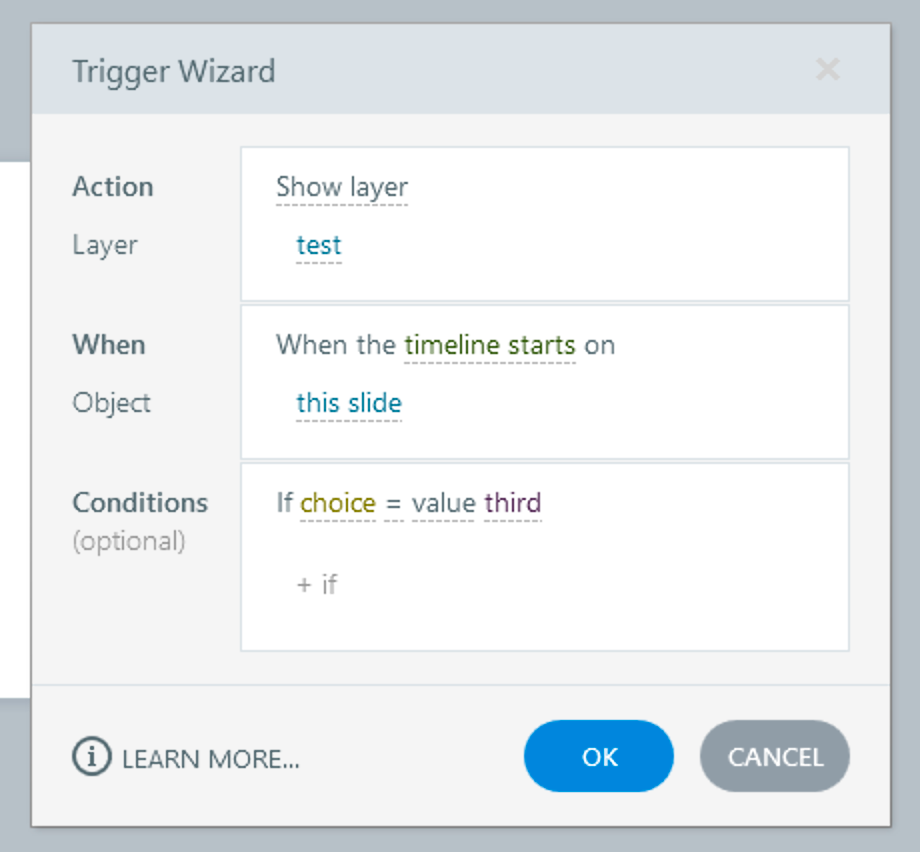Image resolution: width=920 pixels, height=852 pixels.
Task: Open the value type selector
Action: [x=442, y=503]
